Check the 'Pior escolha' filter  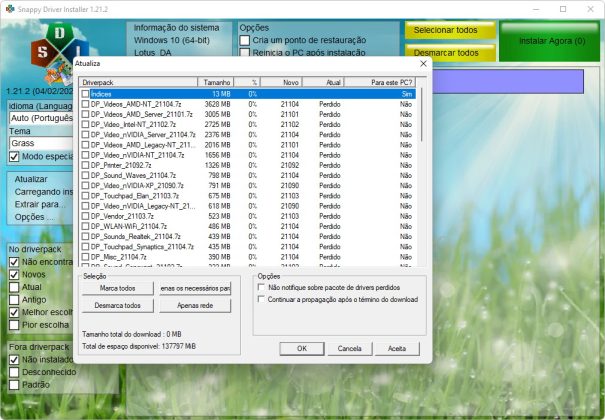tap(14, 325)
